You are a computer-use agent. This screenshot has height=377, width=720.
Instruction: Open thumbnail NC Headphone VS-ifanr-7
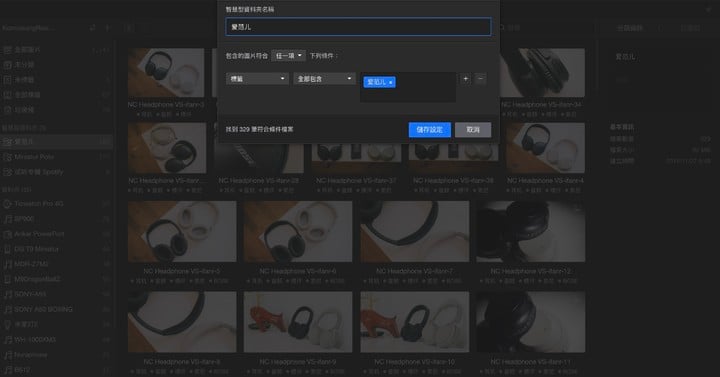pos(415,231)
